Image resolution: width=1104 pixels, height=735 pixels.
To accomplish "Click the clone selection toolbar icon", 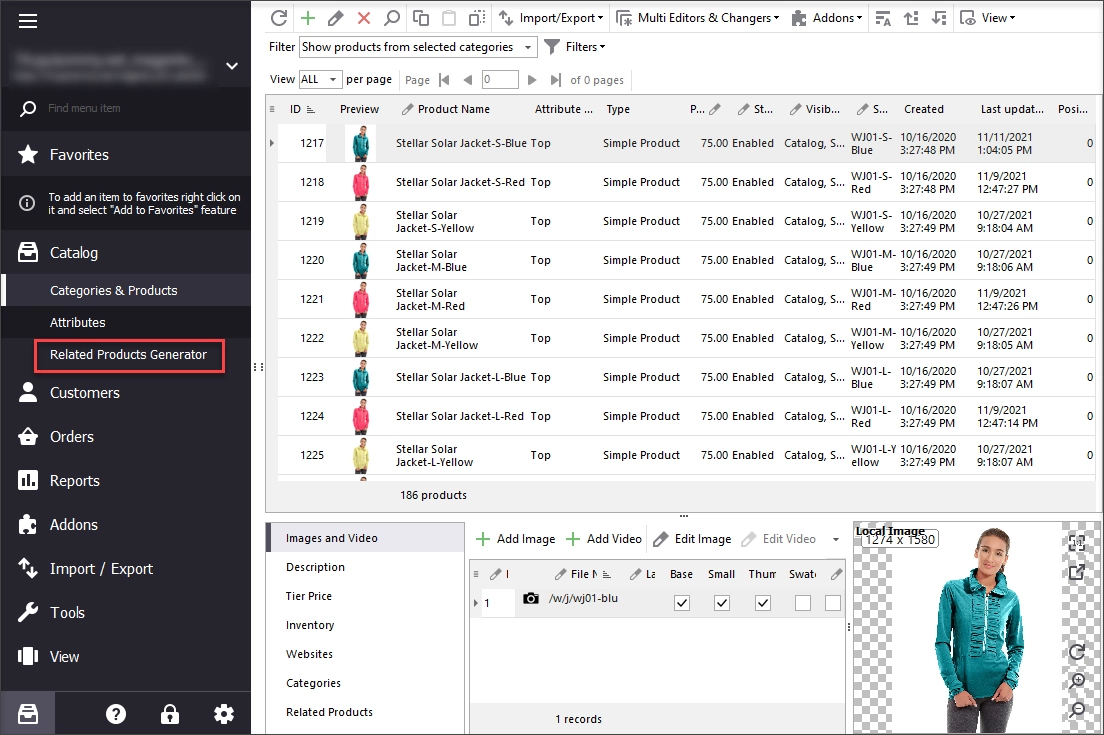I will (x=477, y=18).
